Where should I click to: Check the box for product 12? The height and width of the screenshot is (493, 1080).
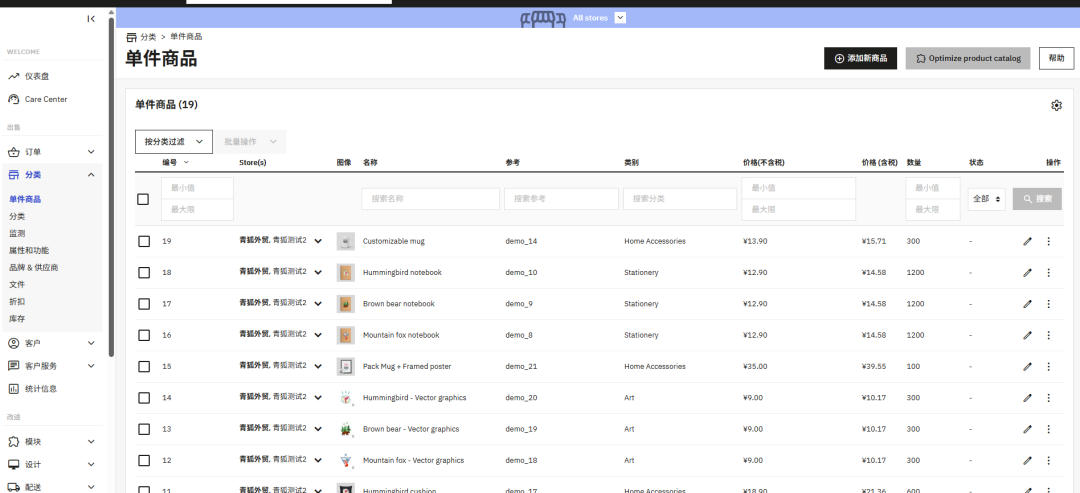pos(144,460)
